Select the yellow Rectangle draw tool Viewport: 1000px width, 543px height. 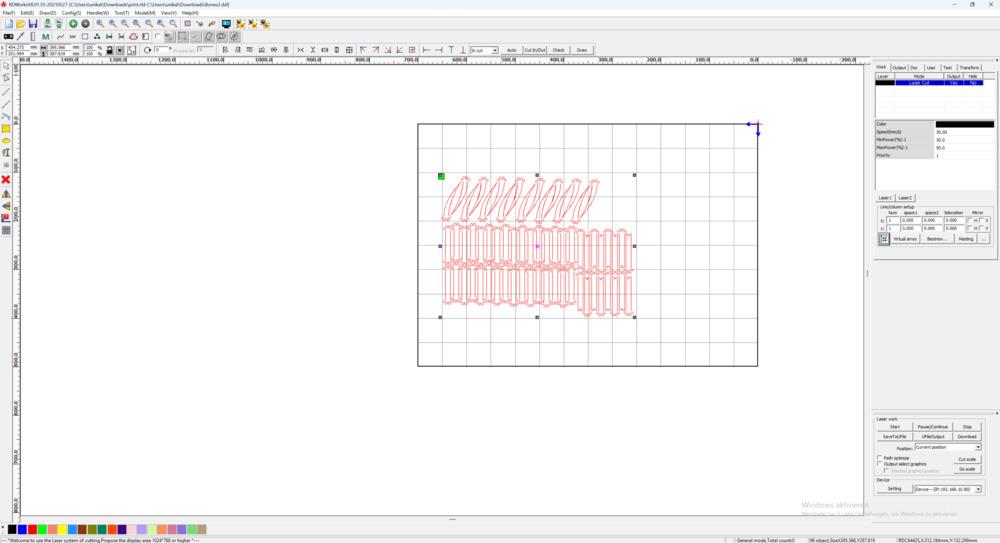tap(6, 128)
